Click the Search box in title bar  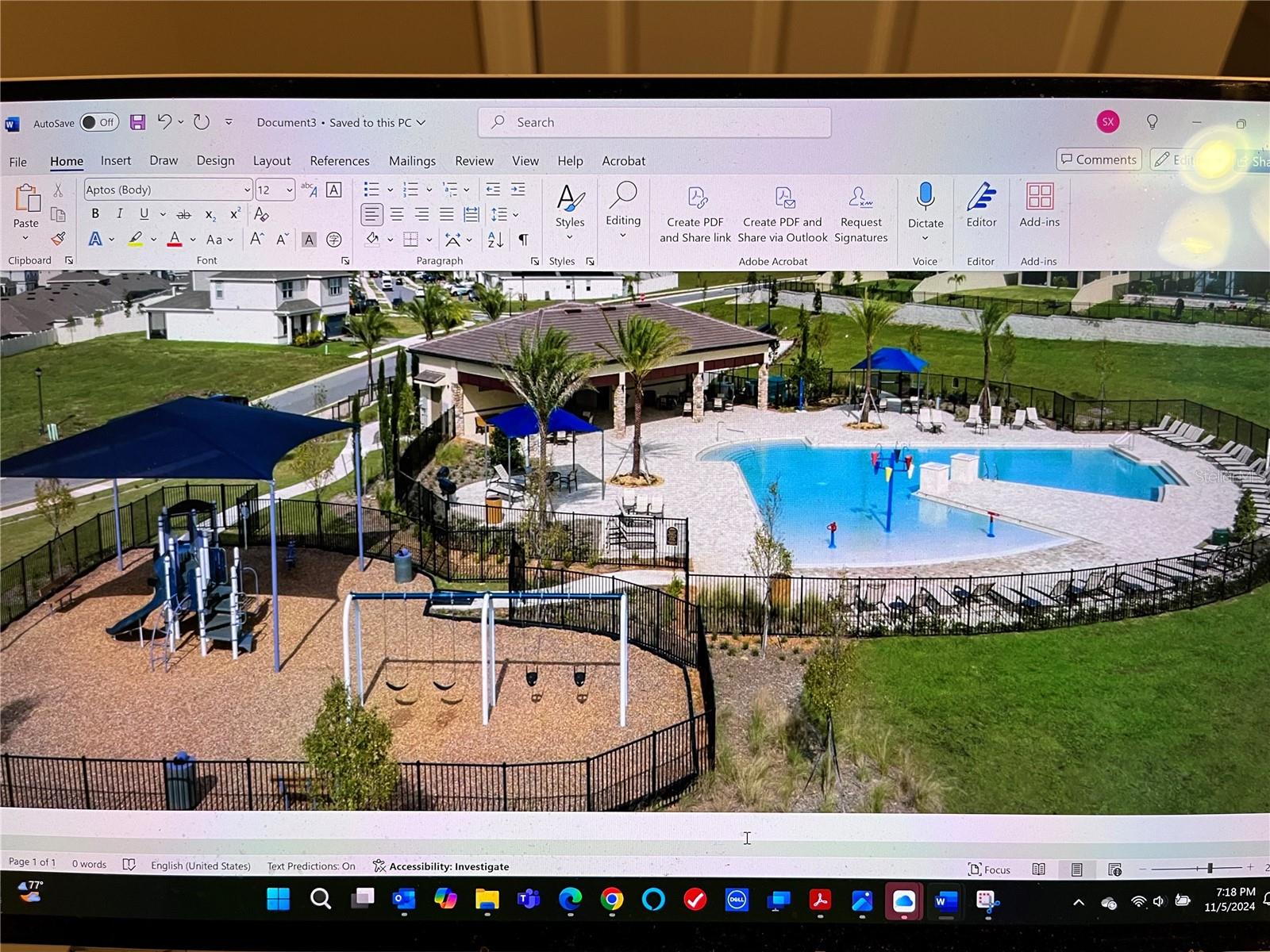click(x=654, y=122)
